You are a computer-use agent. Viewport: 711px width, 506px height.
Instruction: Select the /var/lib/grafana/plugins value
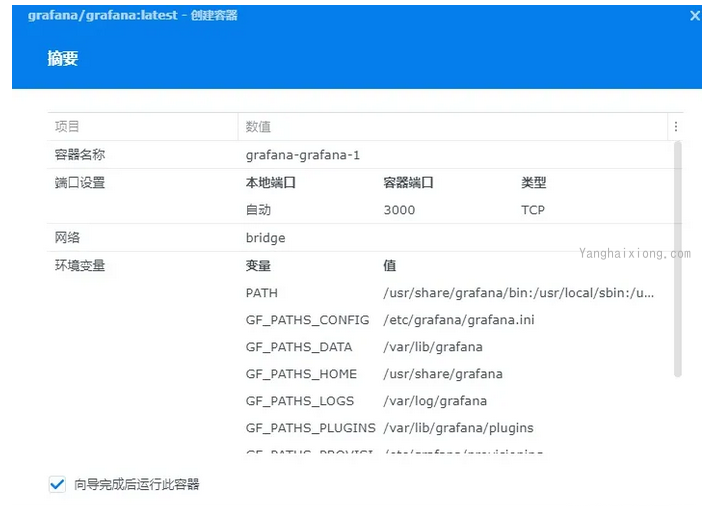458,428
